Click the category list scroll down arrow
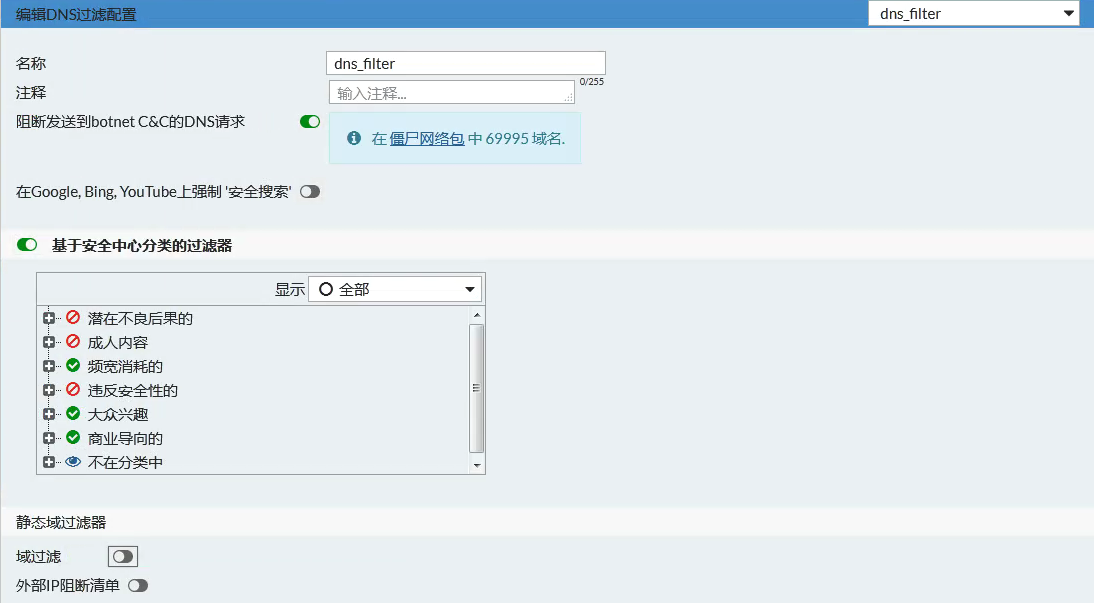 click(477, 465)
